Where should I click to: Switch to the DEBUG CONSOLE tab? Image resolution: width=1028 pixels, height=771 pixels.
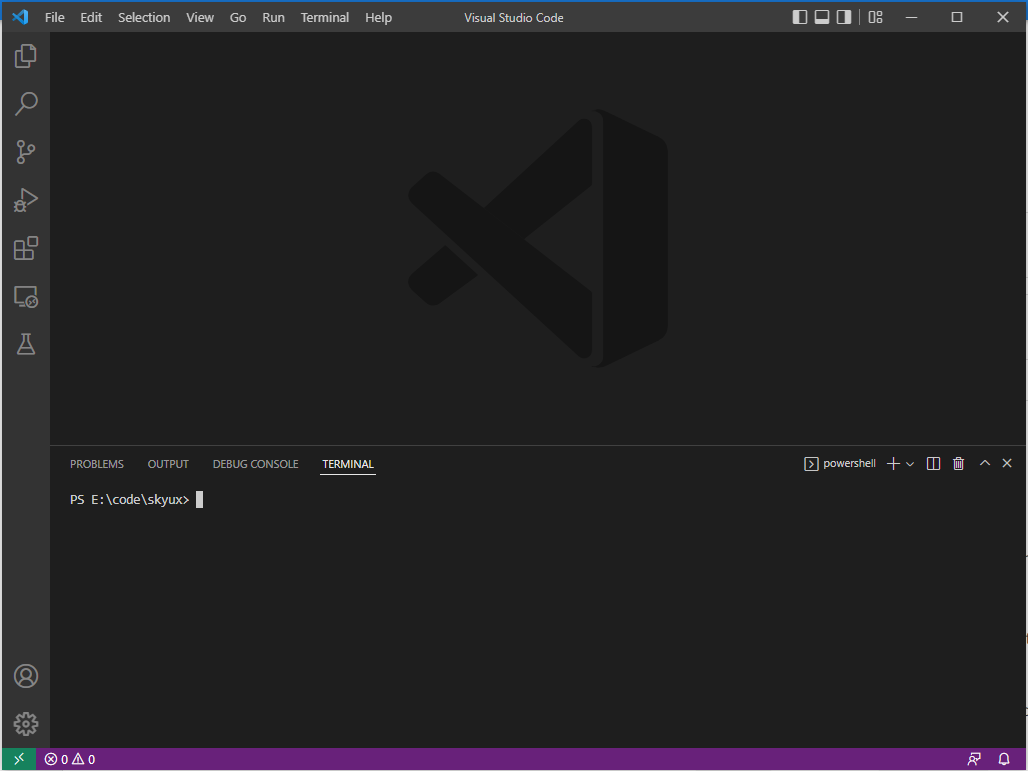255,464
